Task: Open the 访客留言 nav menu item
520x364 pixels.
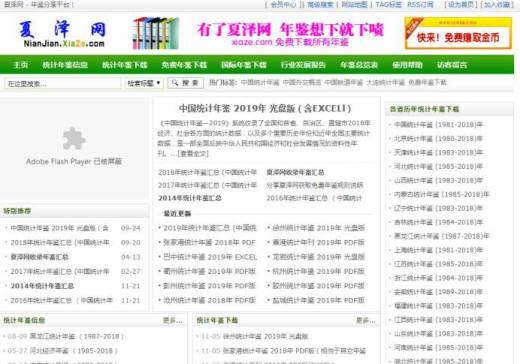Action: 452,65
